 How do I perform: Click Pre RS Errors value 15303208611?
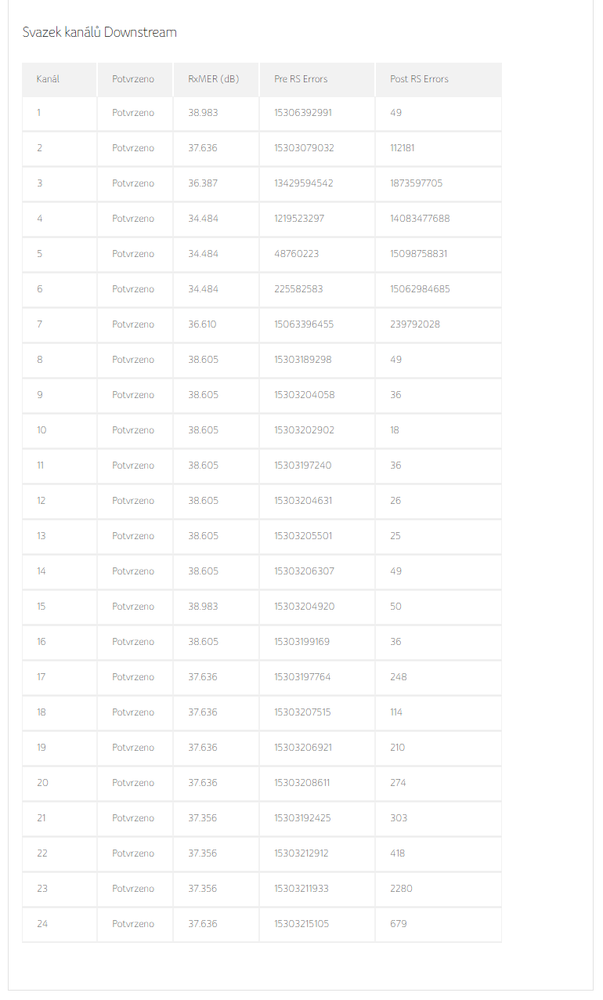[302, 783]
